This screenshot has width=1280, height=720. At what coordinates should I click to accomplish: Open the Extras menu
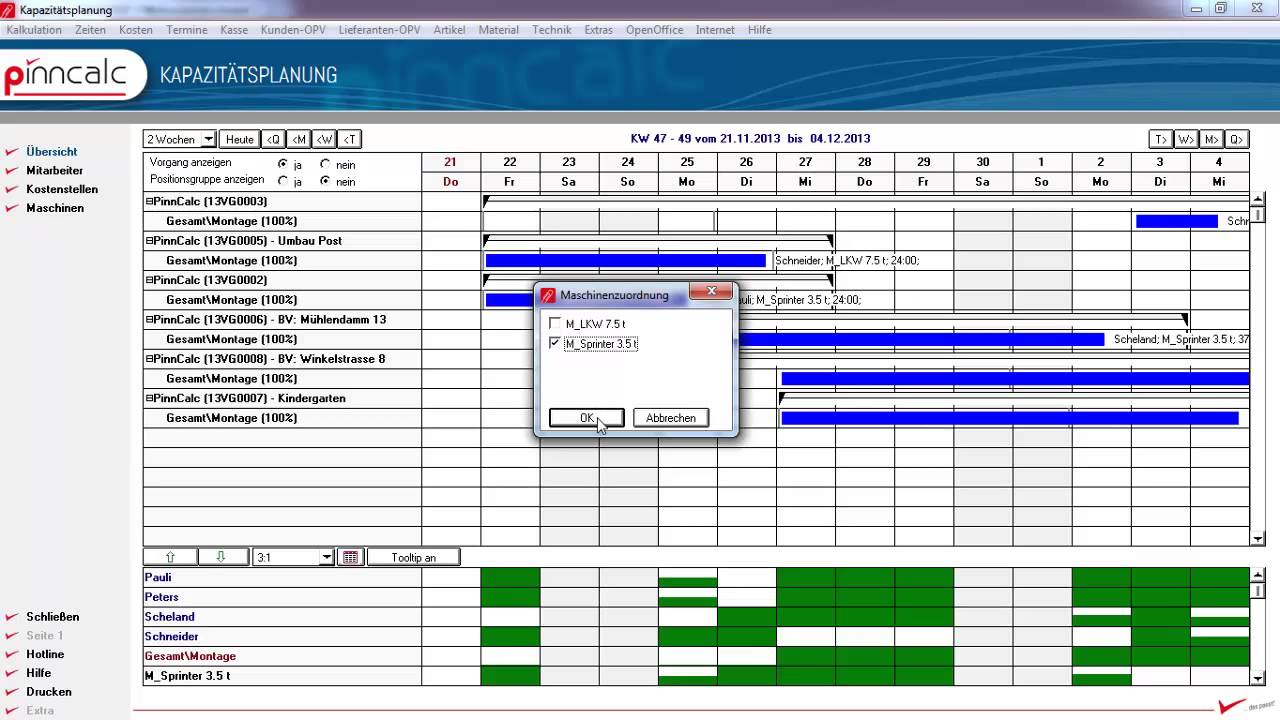[x=598, y=30]
